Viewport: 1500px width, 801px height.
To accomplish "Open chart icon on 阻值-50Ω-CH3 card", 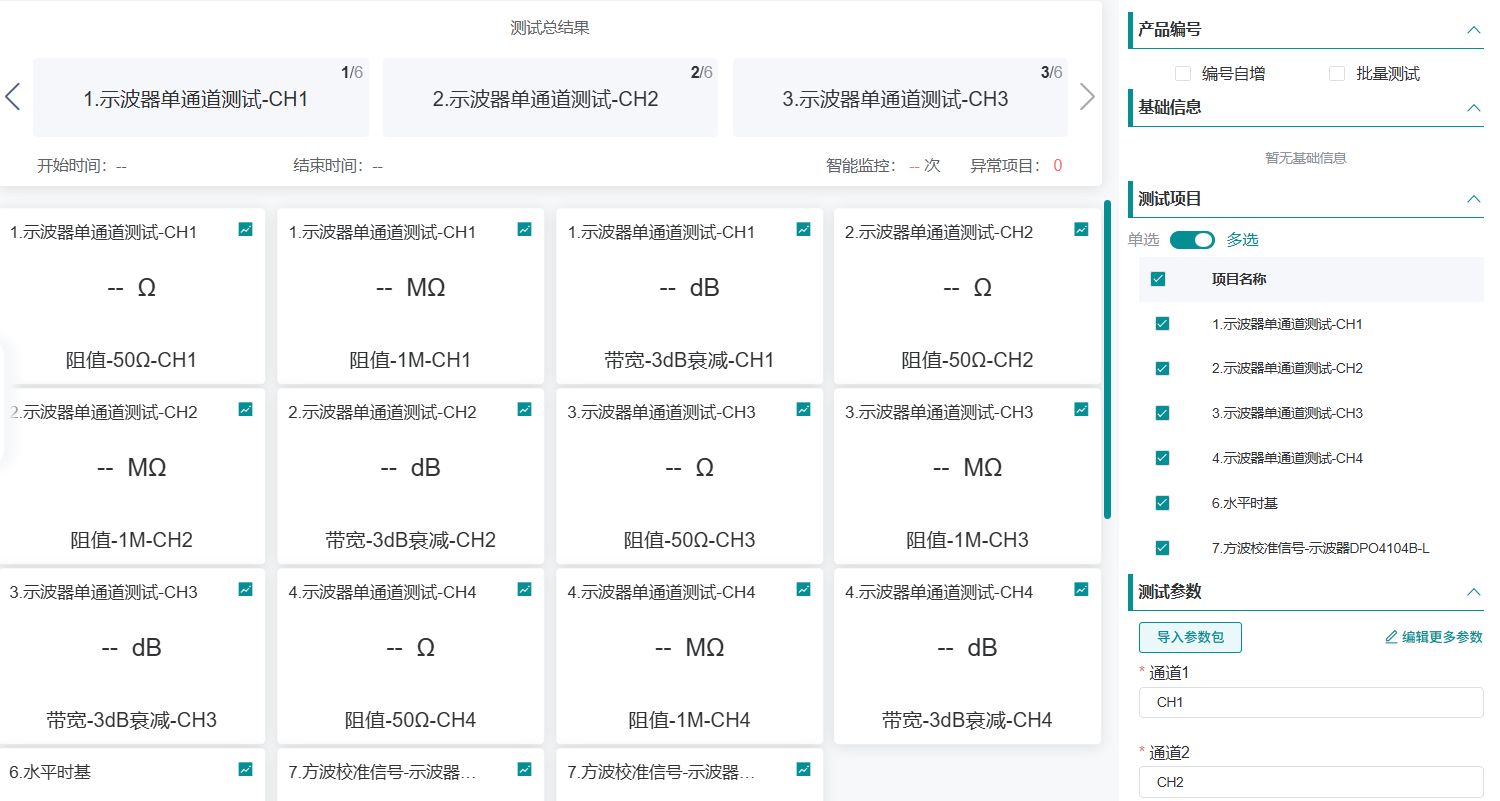I will tap(803, 410).
